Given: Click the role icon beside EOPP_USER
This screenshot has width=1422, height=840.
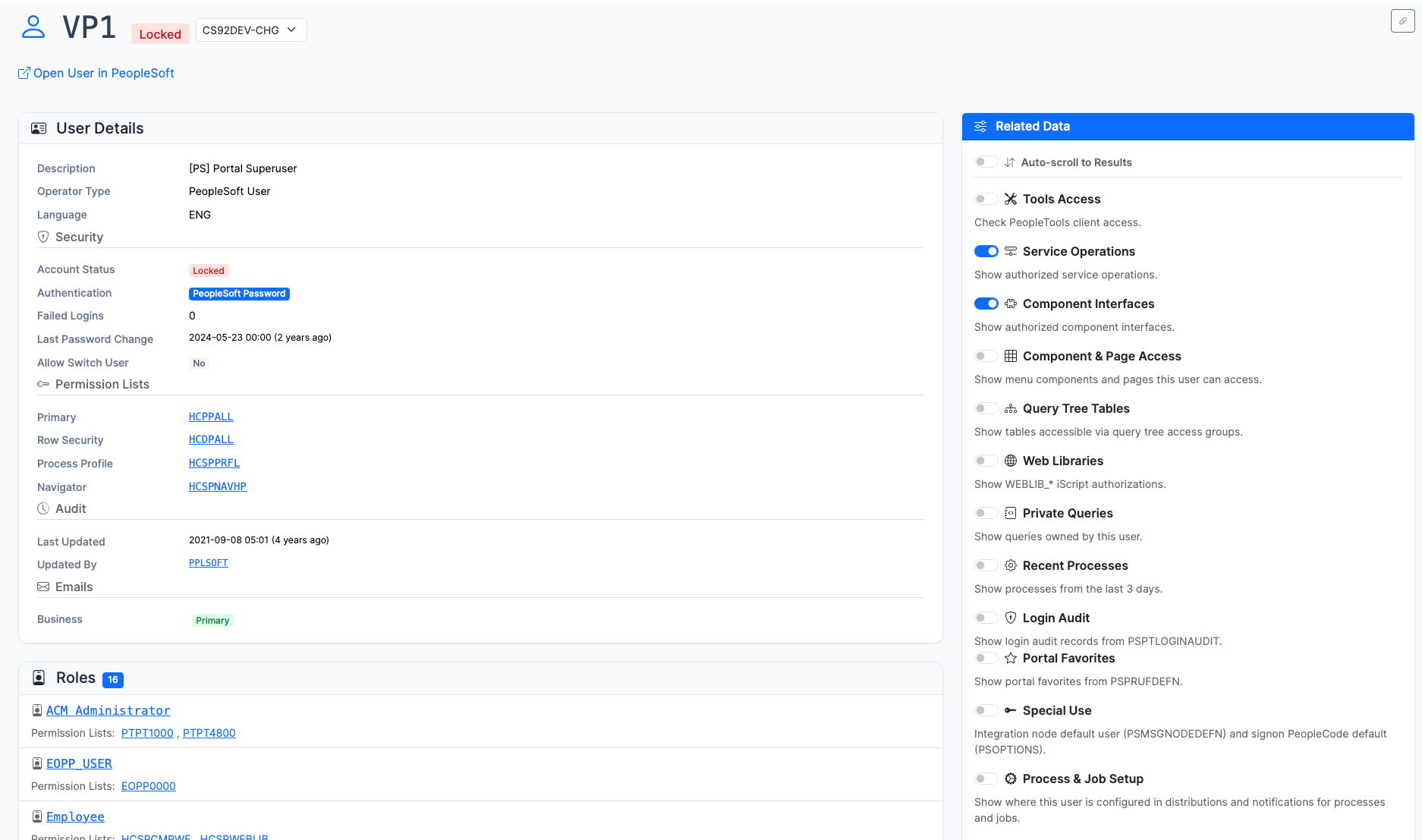Looking at the screenshot, I should [x=37, y=763].
